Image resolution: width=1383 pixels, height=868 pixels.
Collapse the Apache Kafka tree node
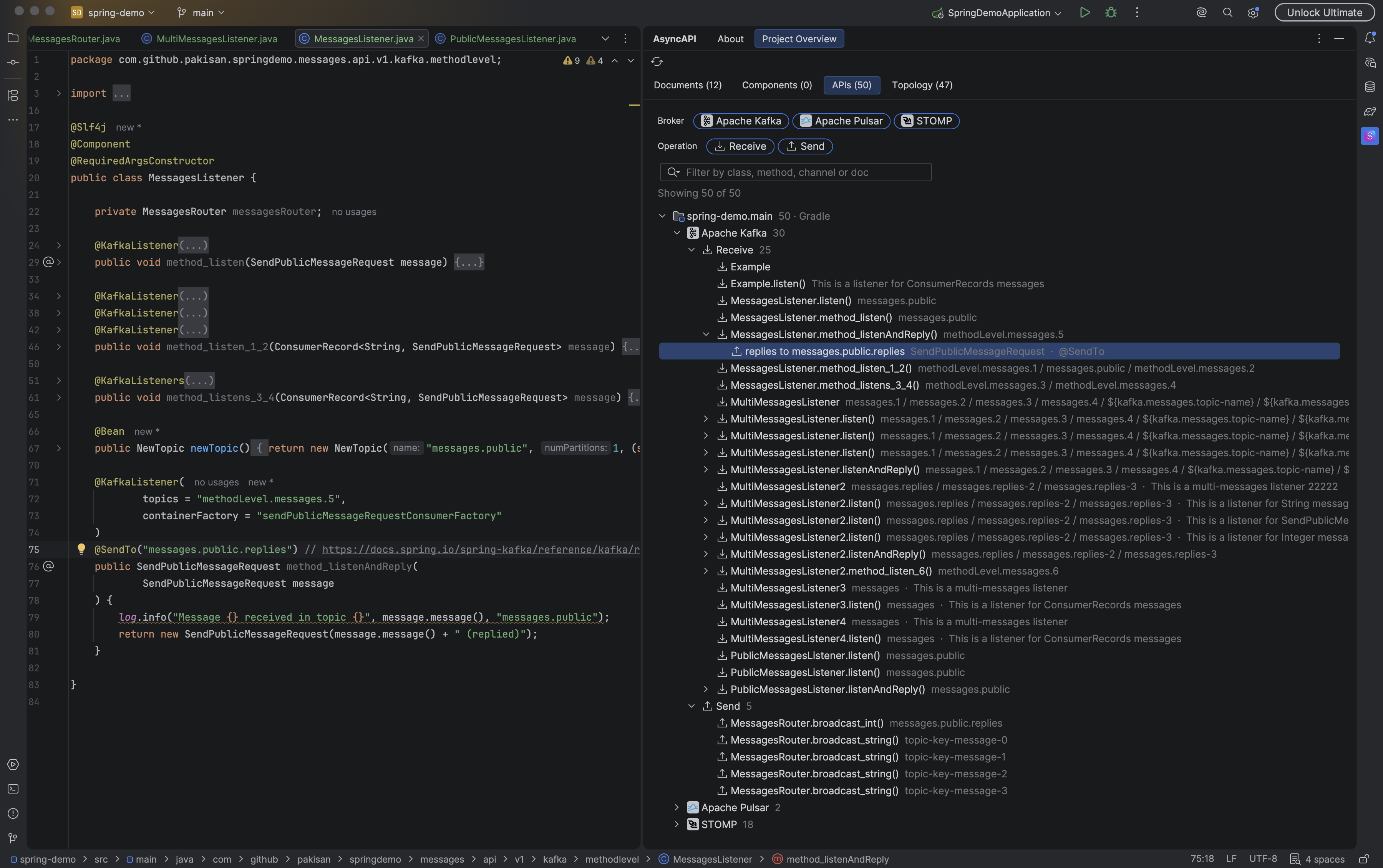click(677, 233)
